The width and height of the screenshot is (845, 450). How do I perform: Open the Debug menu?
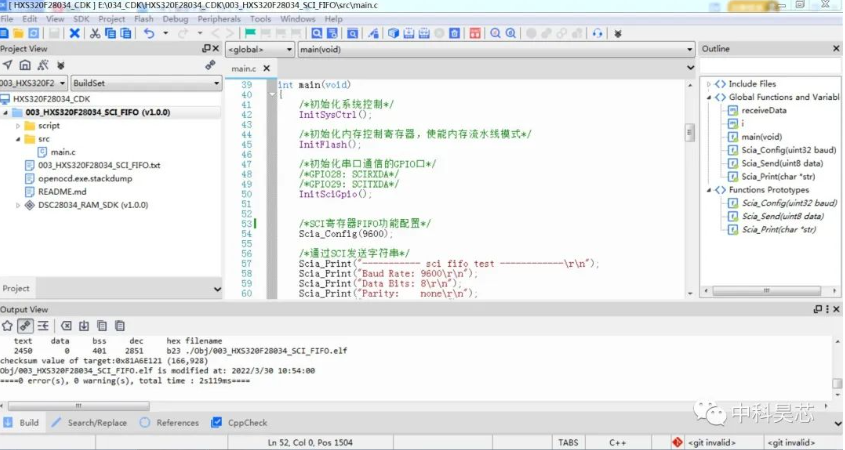(x=176, y=19)
